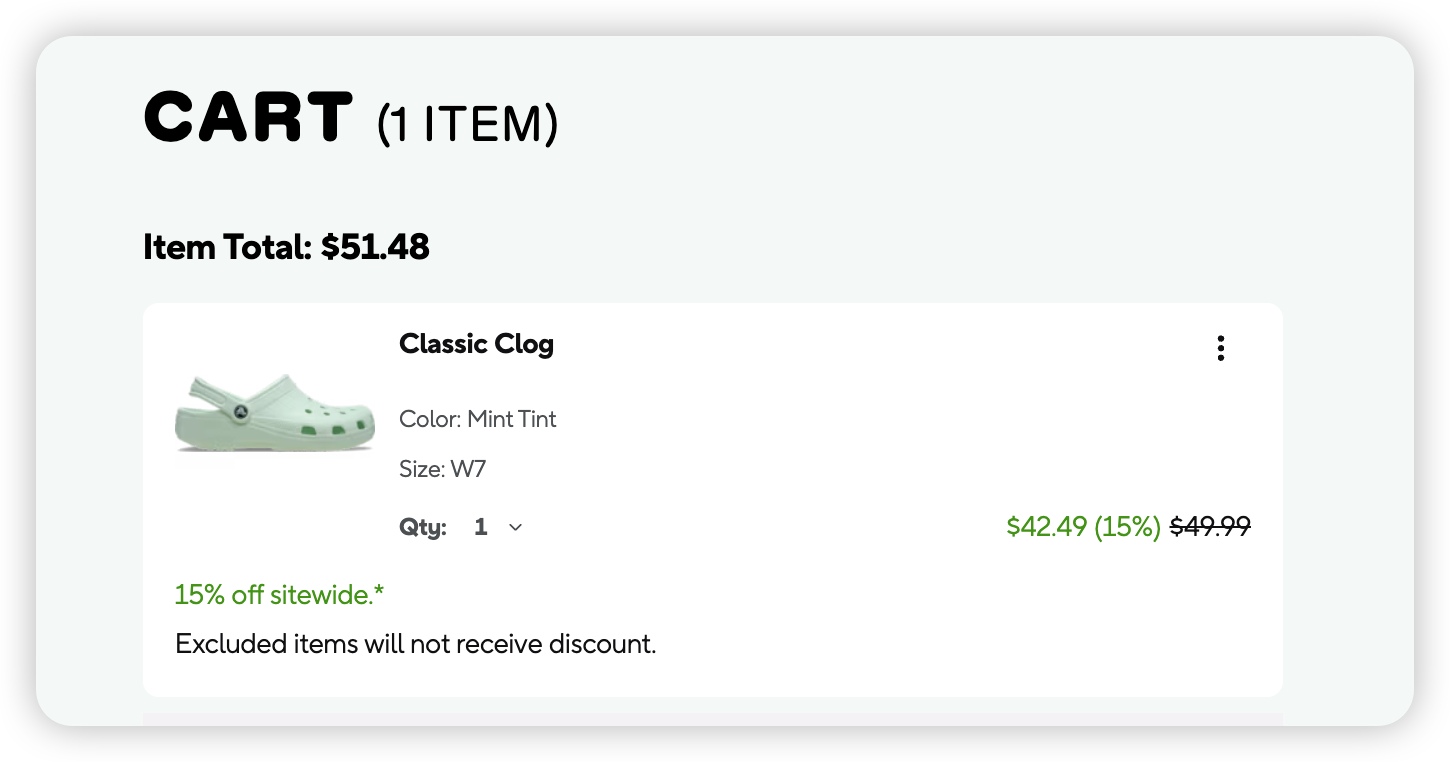Viewport: 1450px width, 762px height.
Task: Click the $51.48 amount in Item Total
Action: tap(375, 247)
